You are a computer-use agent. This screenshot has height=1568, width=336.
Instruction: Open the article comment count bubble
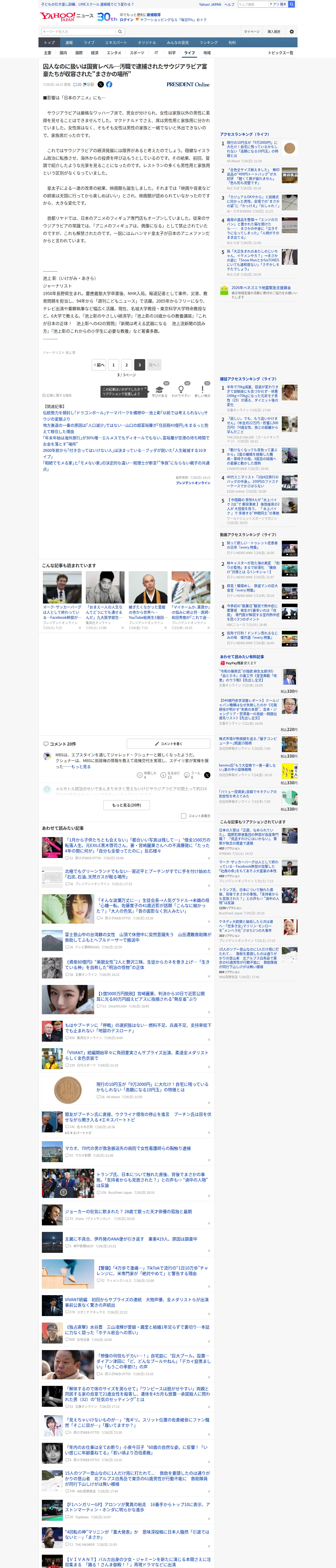point(77,85)
